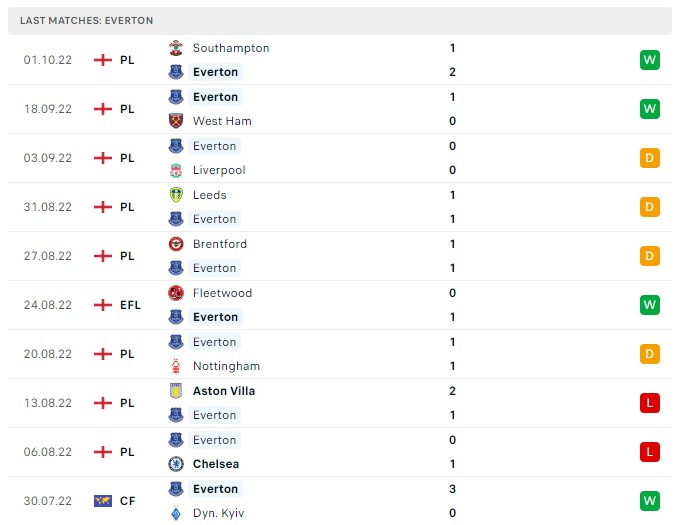Click the orange D badge for Liverpool match
Viewport: 681px width, 525px height.
[x=650, y=158]
